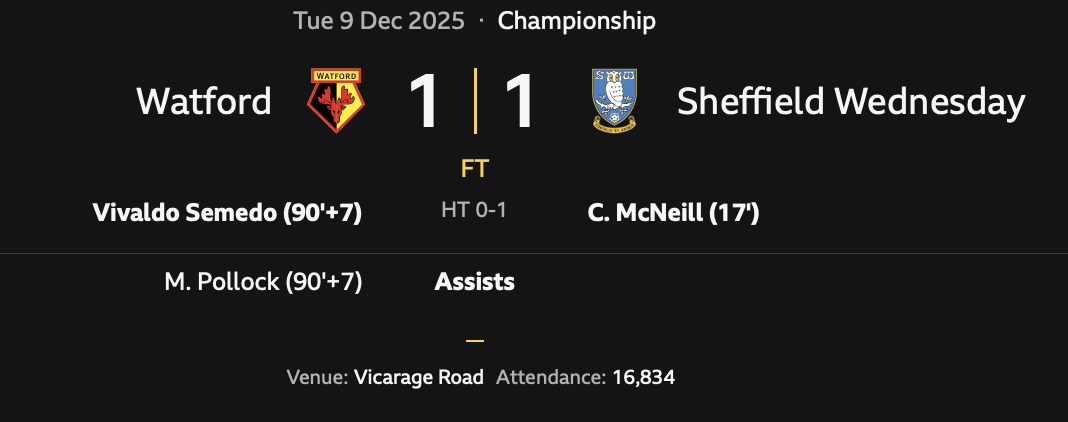Click the yellow FT status label
This screenshot has height=422, width=1068.
[x=475, y=169]
